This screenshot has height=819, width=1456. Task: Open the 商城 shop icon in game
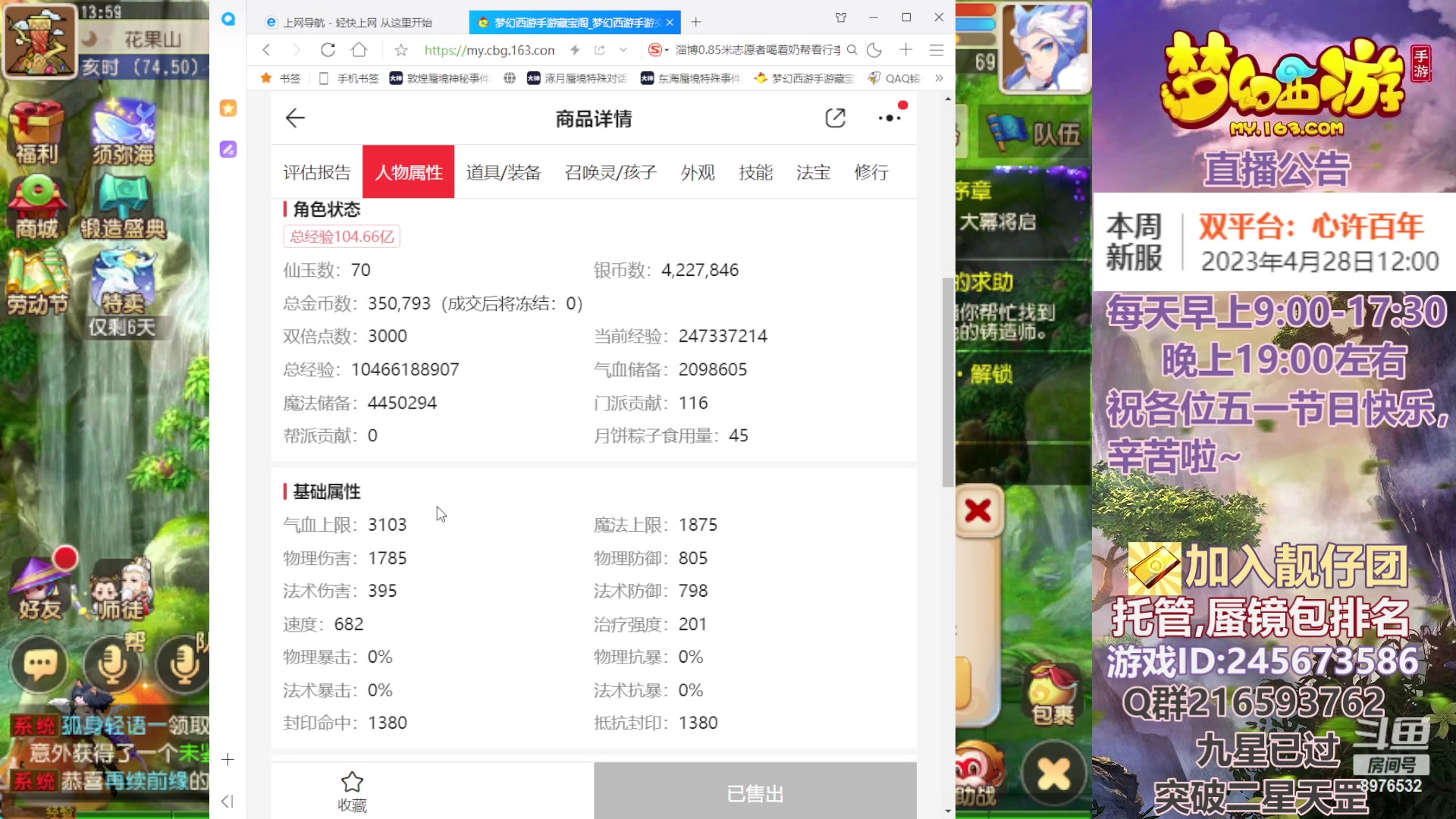point(36,206)
